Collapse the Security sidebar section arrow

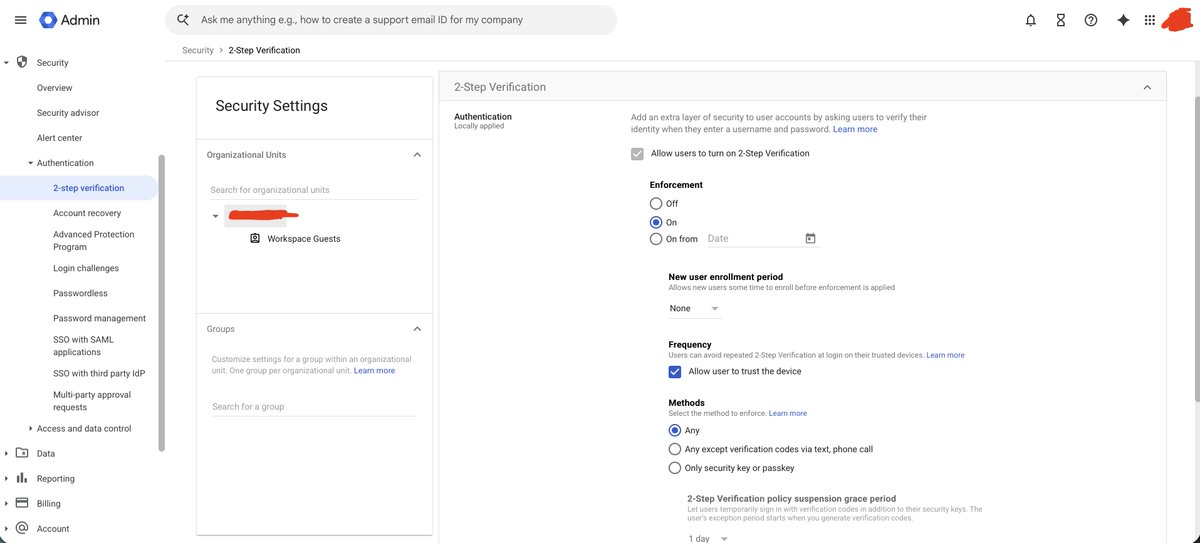coord(7,63)
